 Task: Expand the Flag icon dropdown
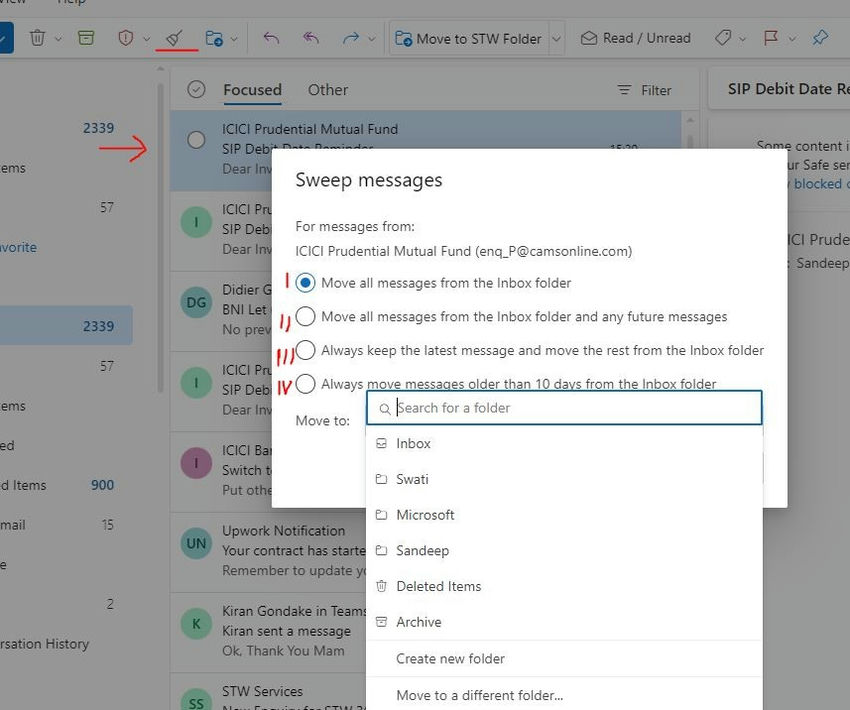(792, 38)
